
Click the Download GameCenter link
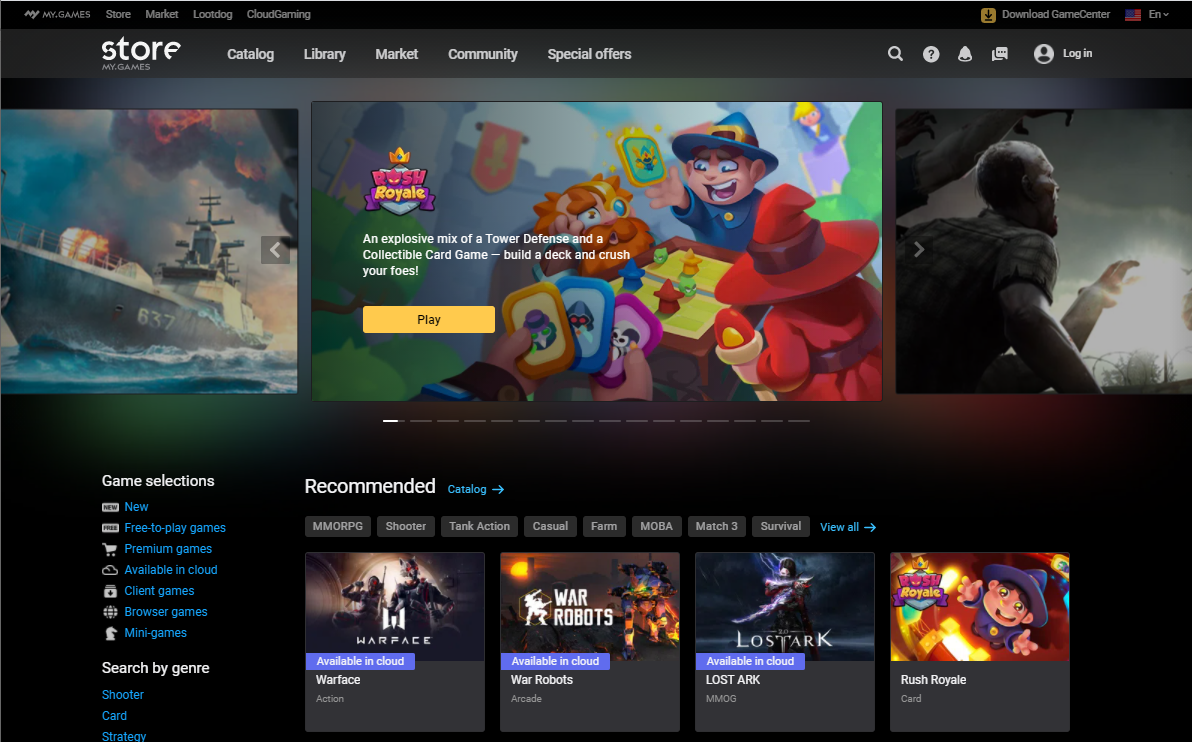(1056, 14)
